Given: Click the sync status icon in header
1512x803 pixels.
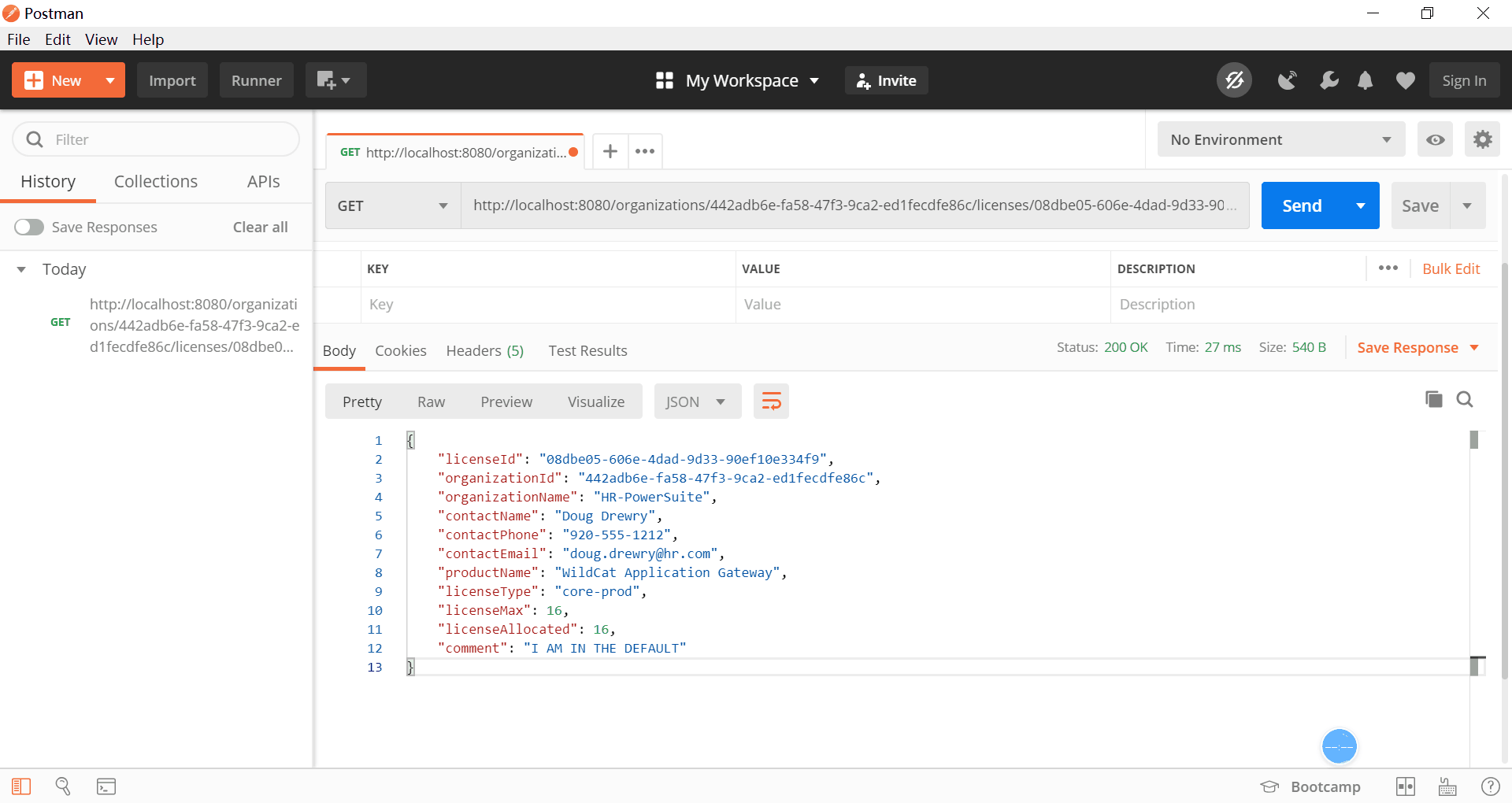Looking at the screenshot, I should pos(1234,80).
